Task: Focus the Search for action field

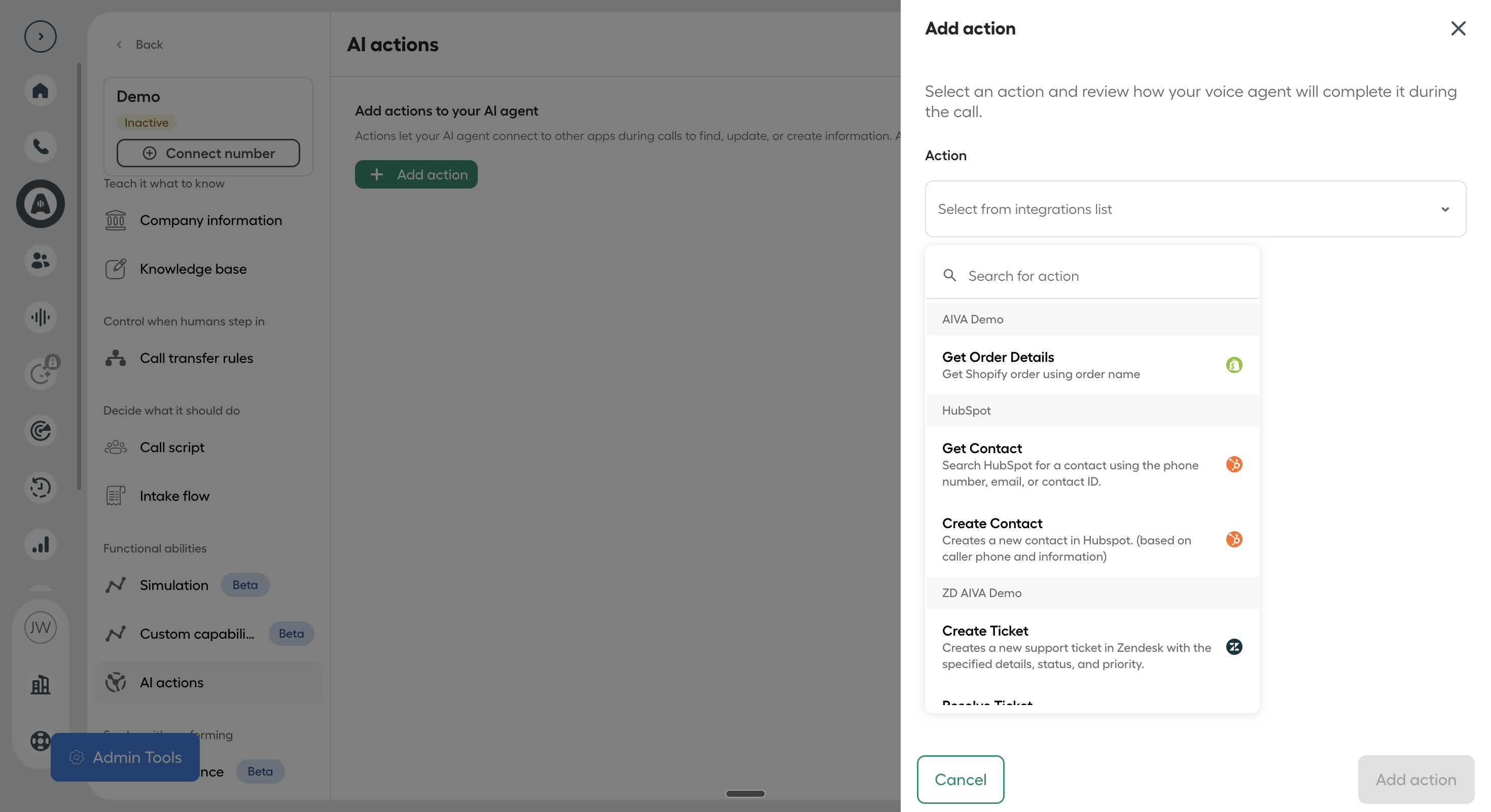Action: click(1092, 276)
